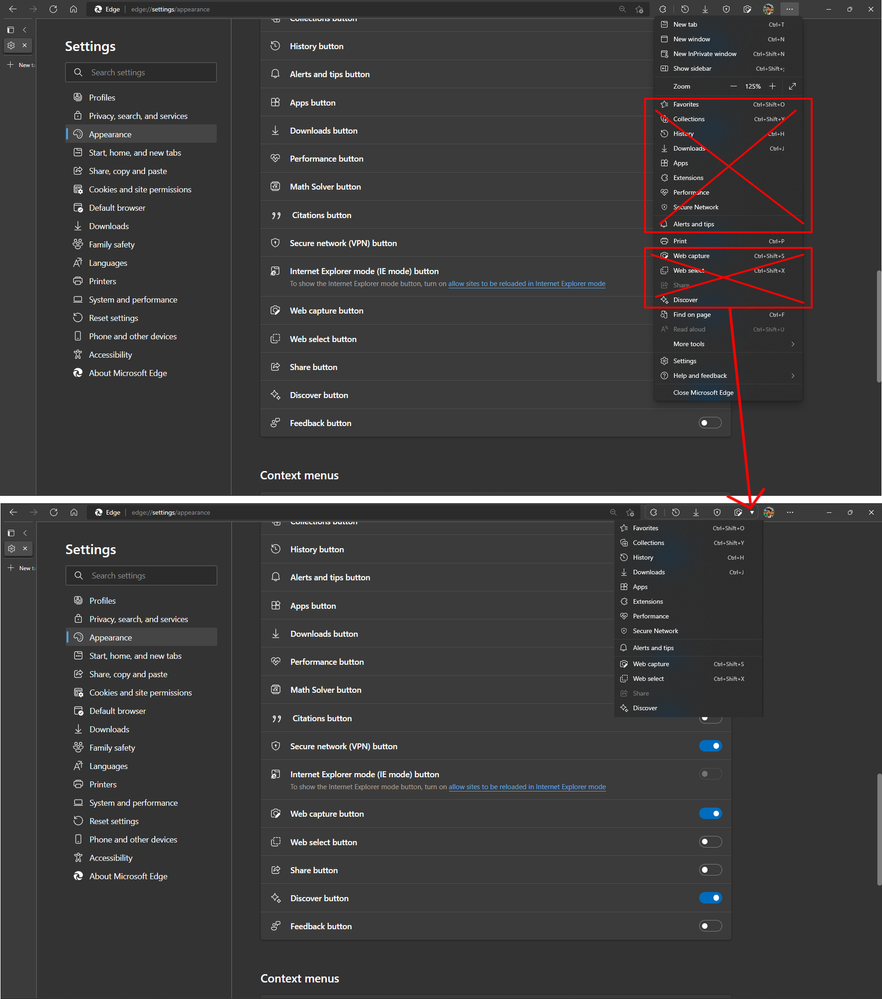The width and height of the screenshot is (882, 999).
Task: Click page scrollbar thumb in top screenshot
Action: (879, 326)
